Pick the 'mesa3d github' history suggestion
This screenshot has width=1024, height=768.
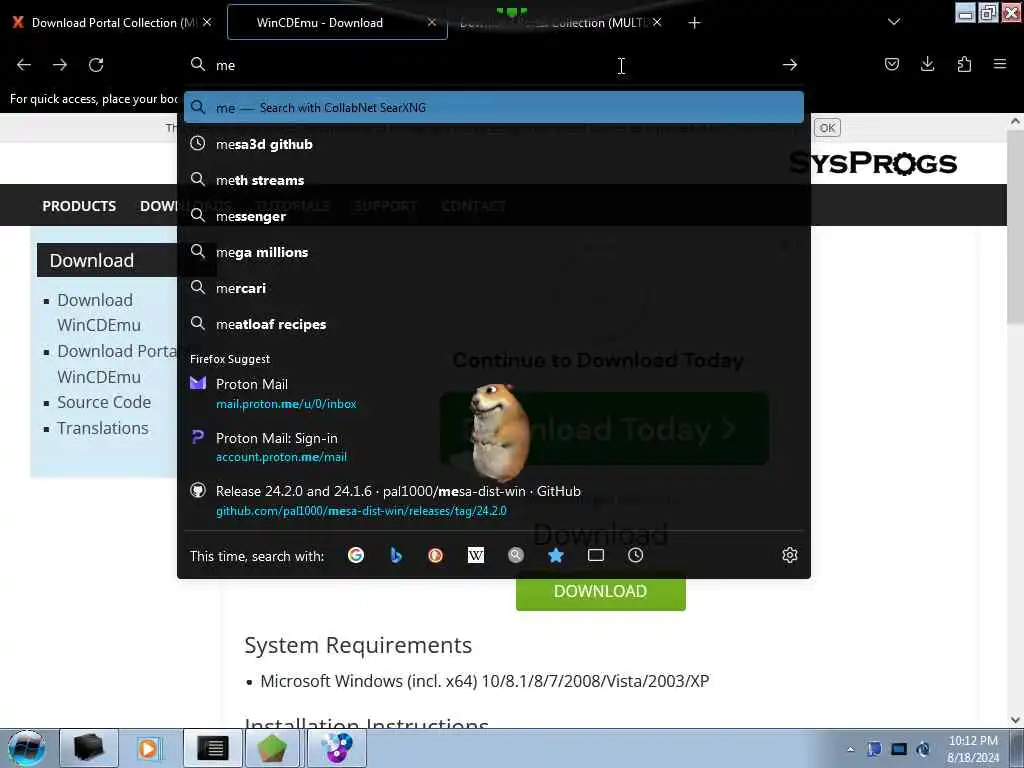(x=494, y=144)
